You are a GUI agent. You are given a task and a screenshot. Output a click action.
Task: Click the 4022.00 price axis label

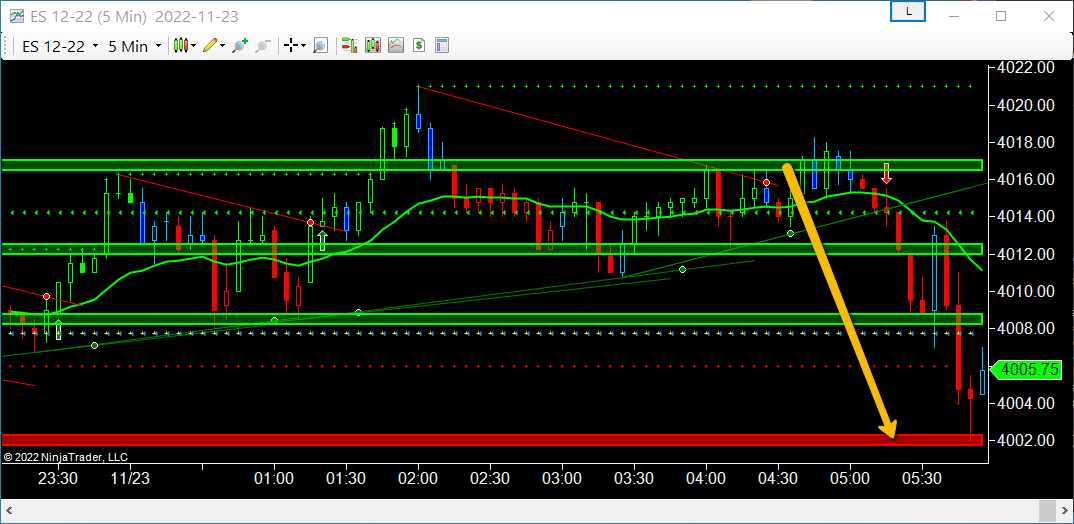pyautogui.click(x=1027, y=68)
